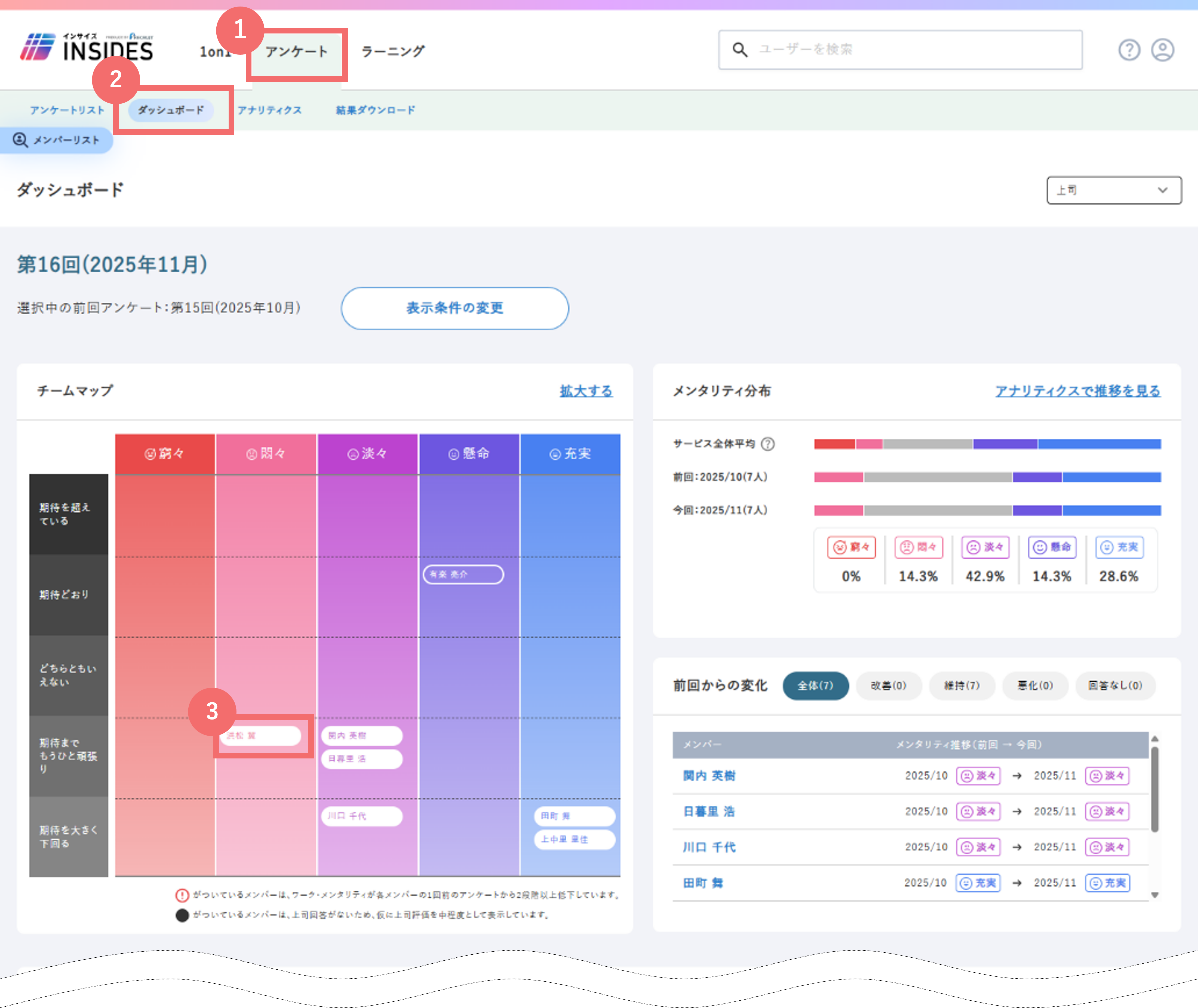Click the 窮々 face badge above 0%
Screen dimensions: 1198x1008
point(851,548)
